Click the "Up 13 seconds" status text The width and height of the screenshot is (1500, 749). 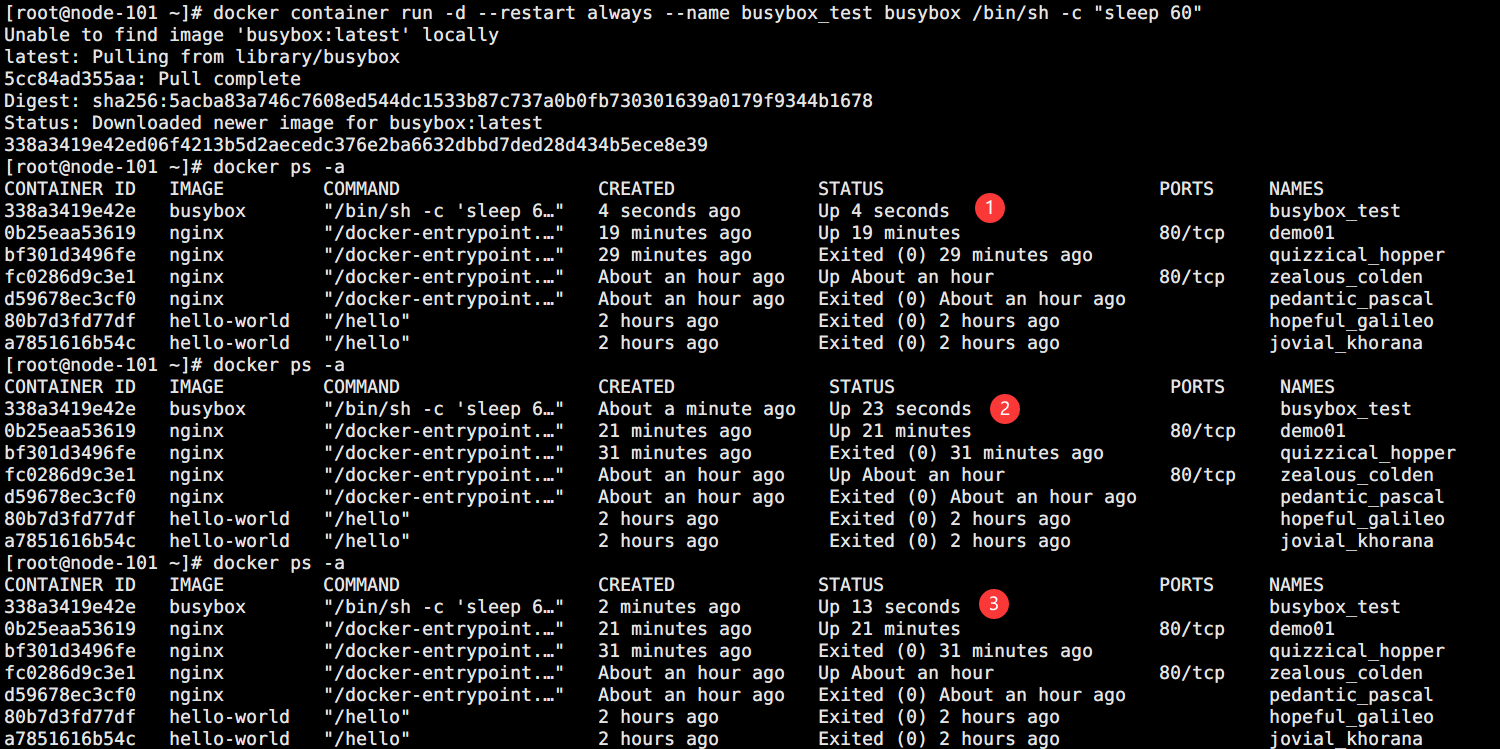click(888, 607)
